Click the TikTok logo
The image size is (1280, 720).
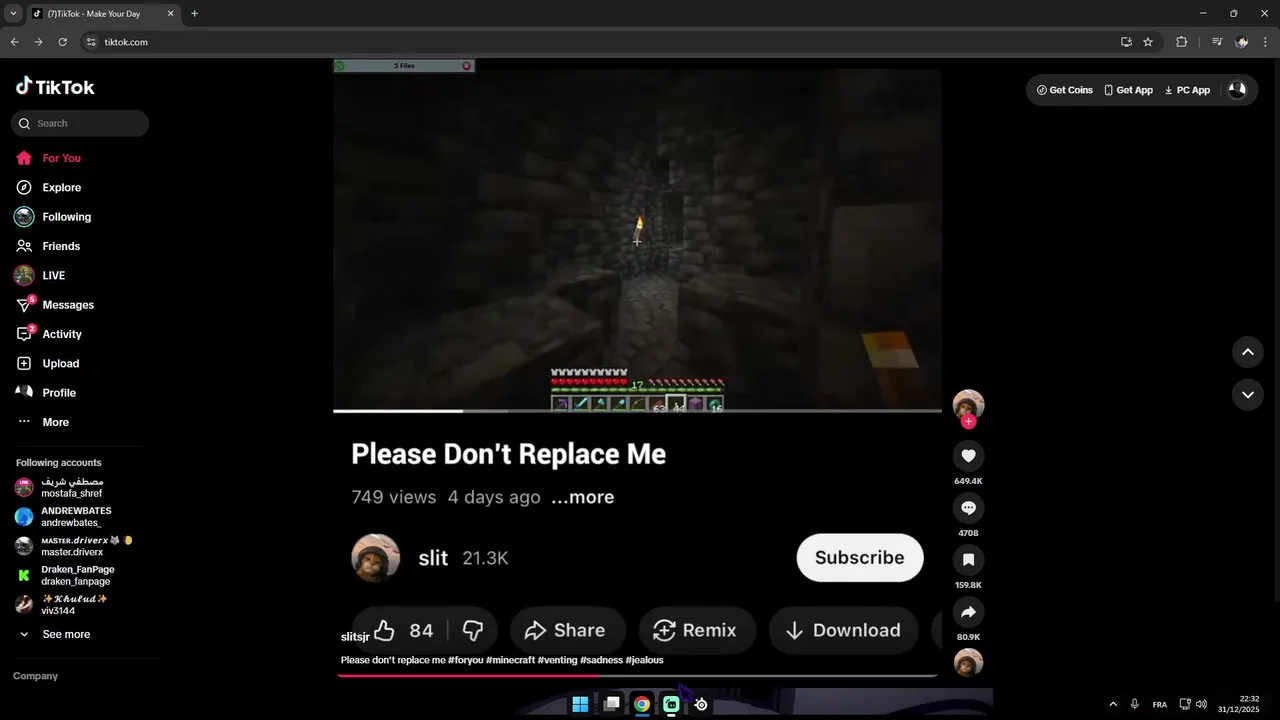pos(55,87)
